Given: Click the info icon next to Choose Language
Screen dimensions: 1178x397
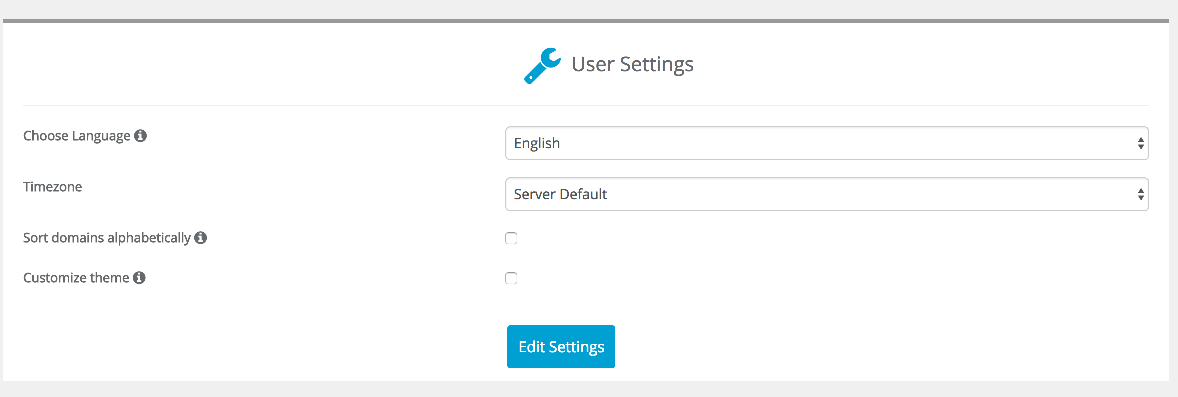Looking at the screenshot, I should pyautogui.click(x=140, y=136).
